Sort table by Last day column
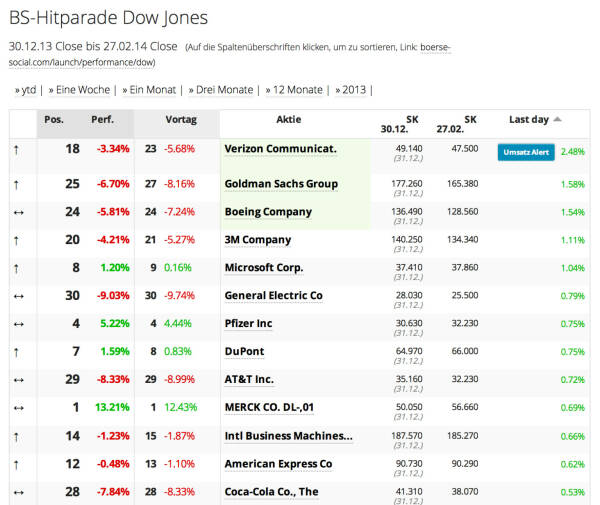Image resolution: width=600 pixels, height=505 pixels. click(x=529, y=119)
